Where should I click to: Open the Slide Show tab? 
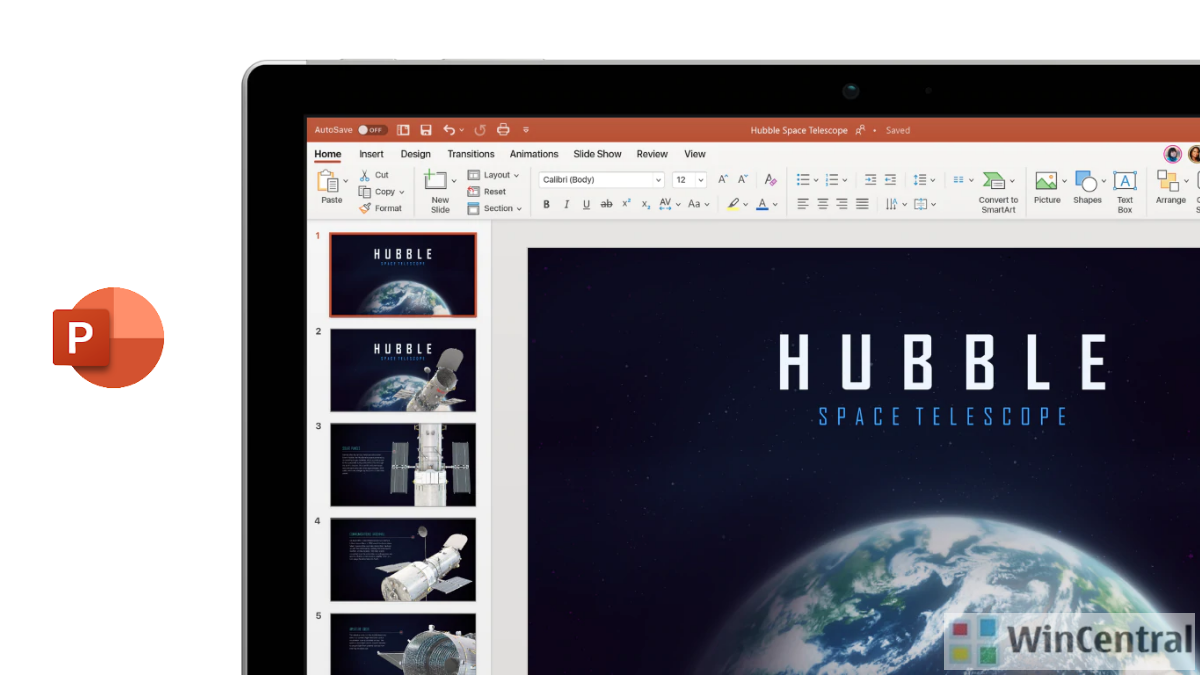pyautogui.click(x=597, y=154)
